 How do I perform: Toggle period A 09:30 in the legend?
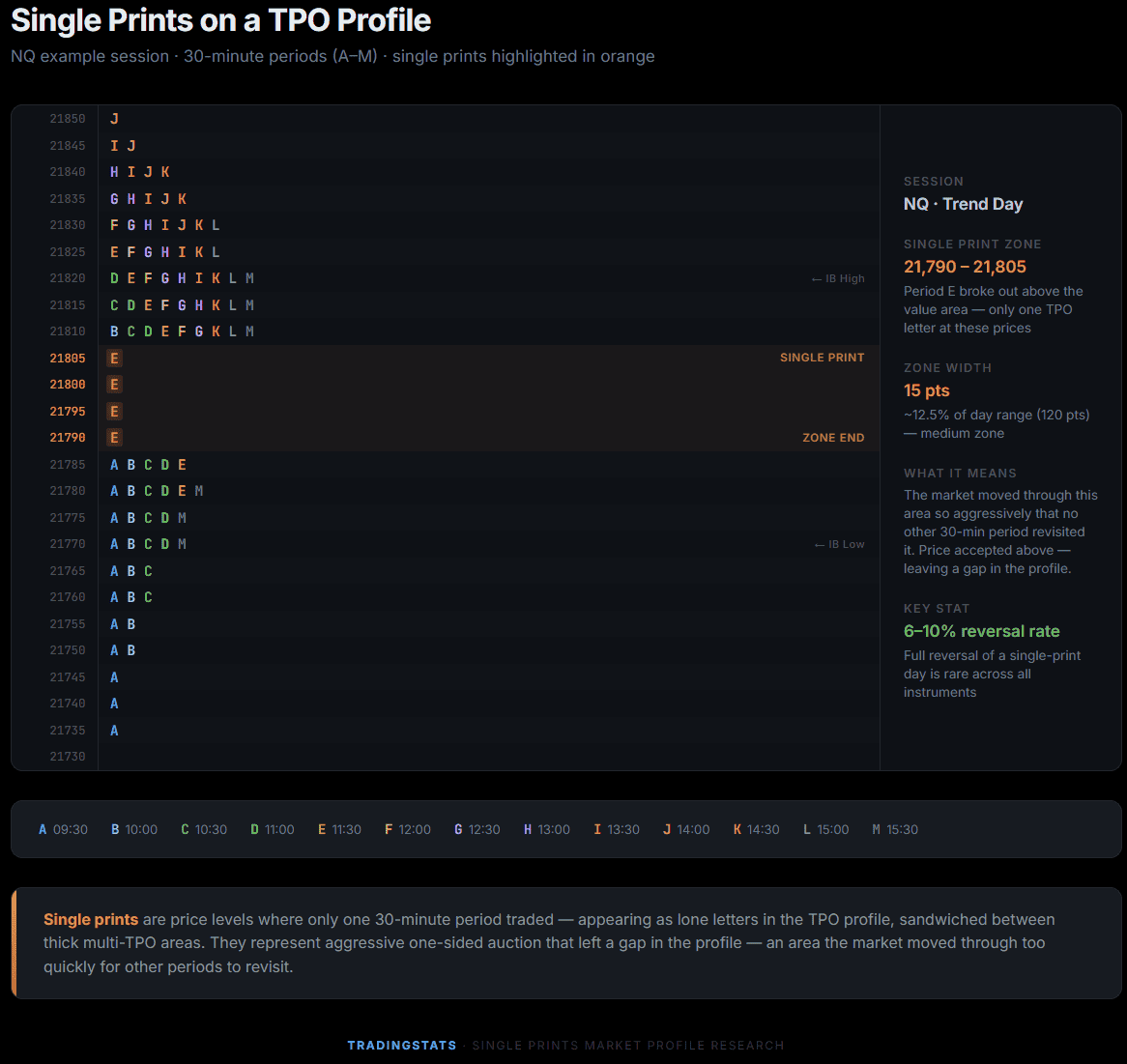click(x=63, y=829)
